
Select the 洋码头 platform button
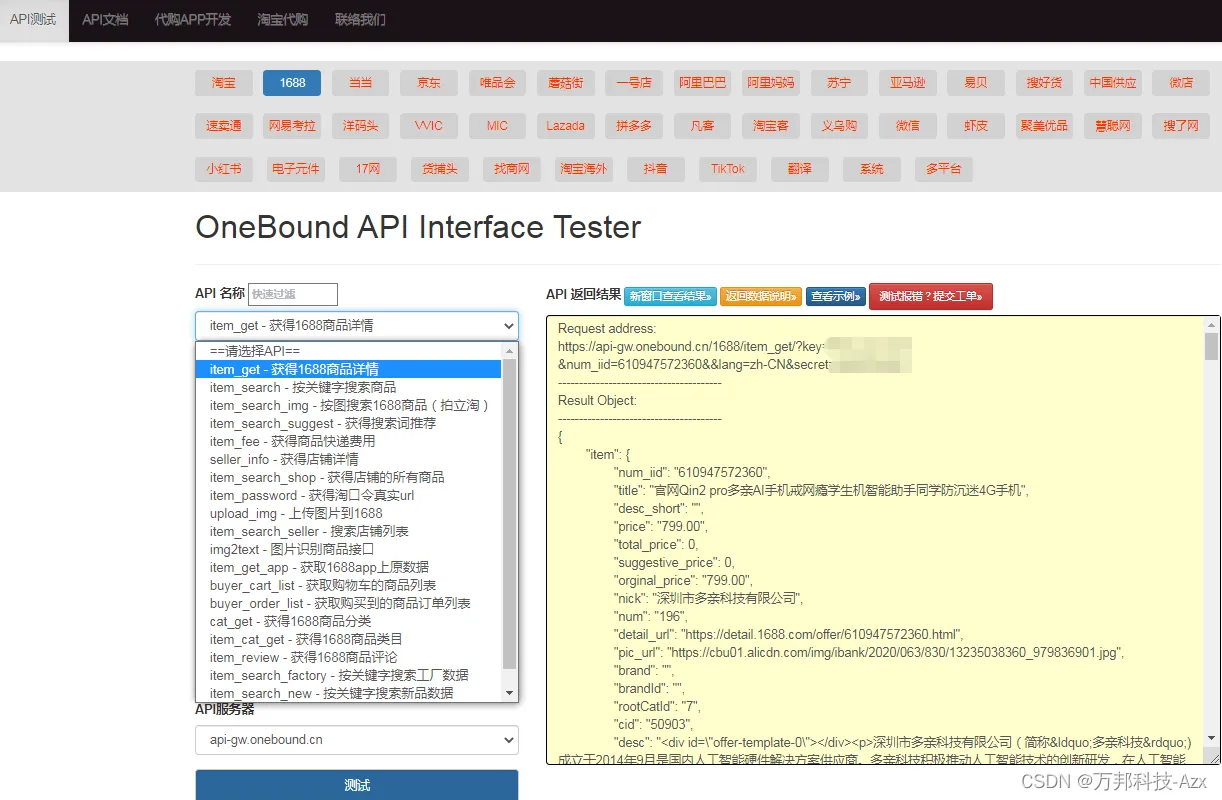coord(360,126)
